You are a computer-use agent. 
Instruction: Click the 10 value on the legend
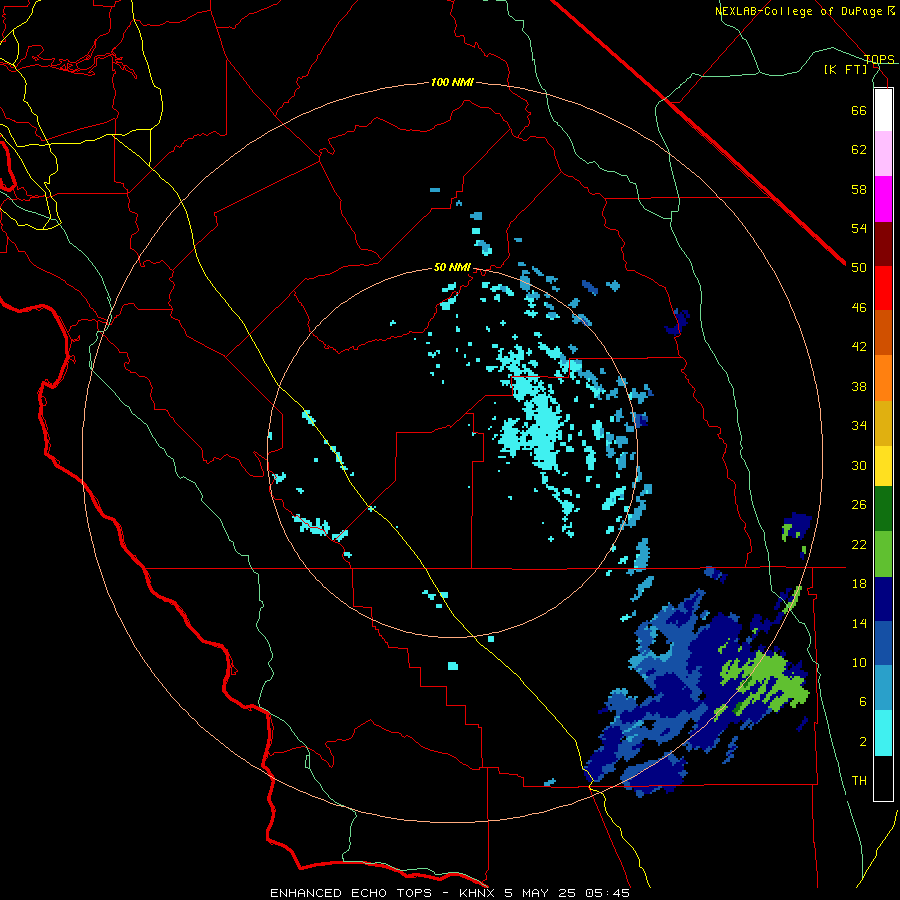point(859,663)
